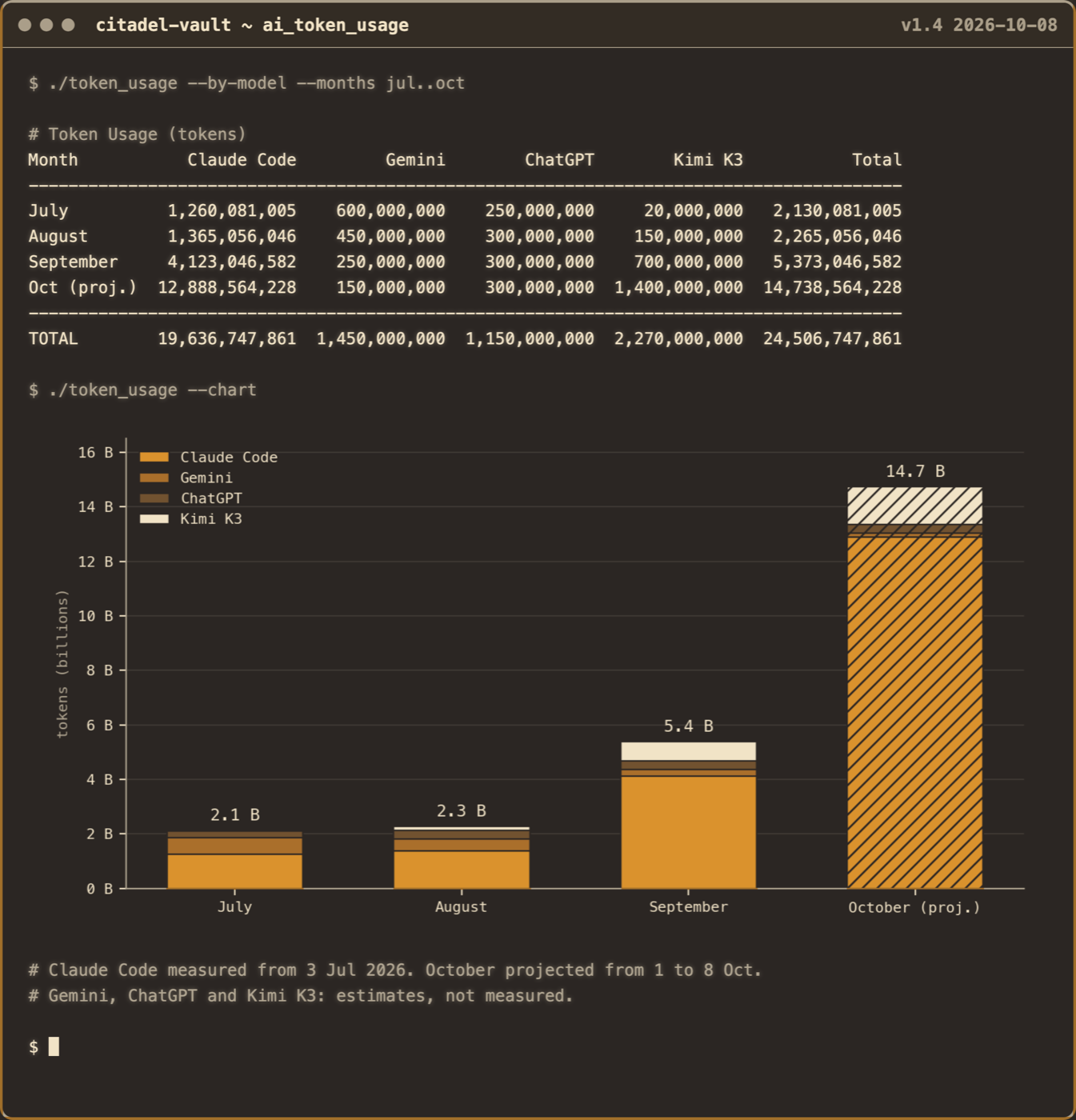1076x1120 pixels.
Task: Click value 600,000,000 for July Gemini
Action: tap(390, 210)
